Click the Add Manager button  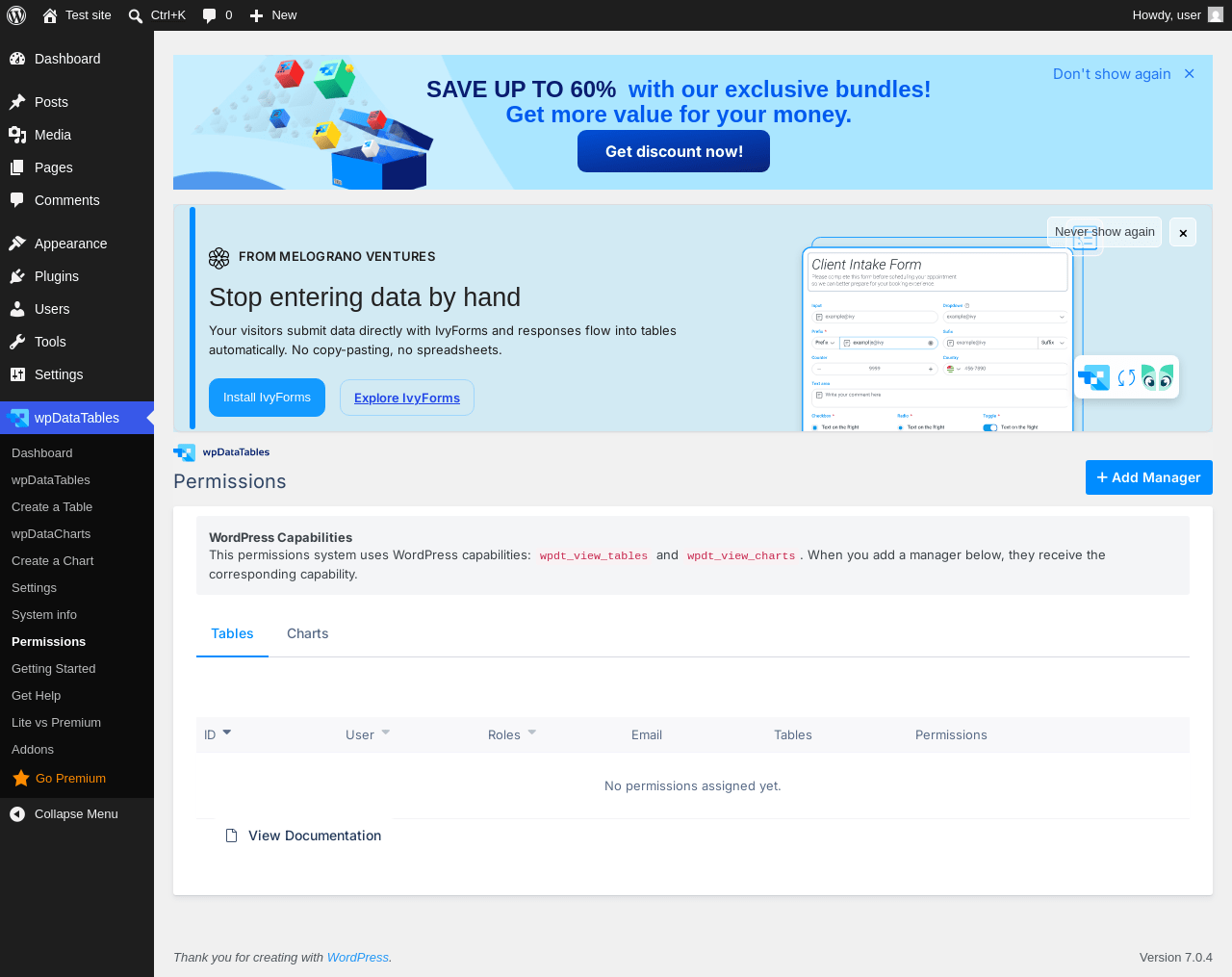pyautogui.click(x=1149, y=477)
